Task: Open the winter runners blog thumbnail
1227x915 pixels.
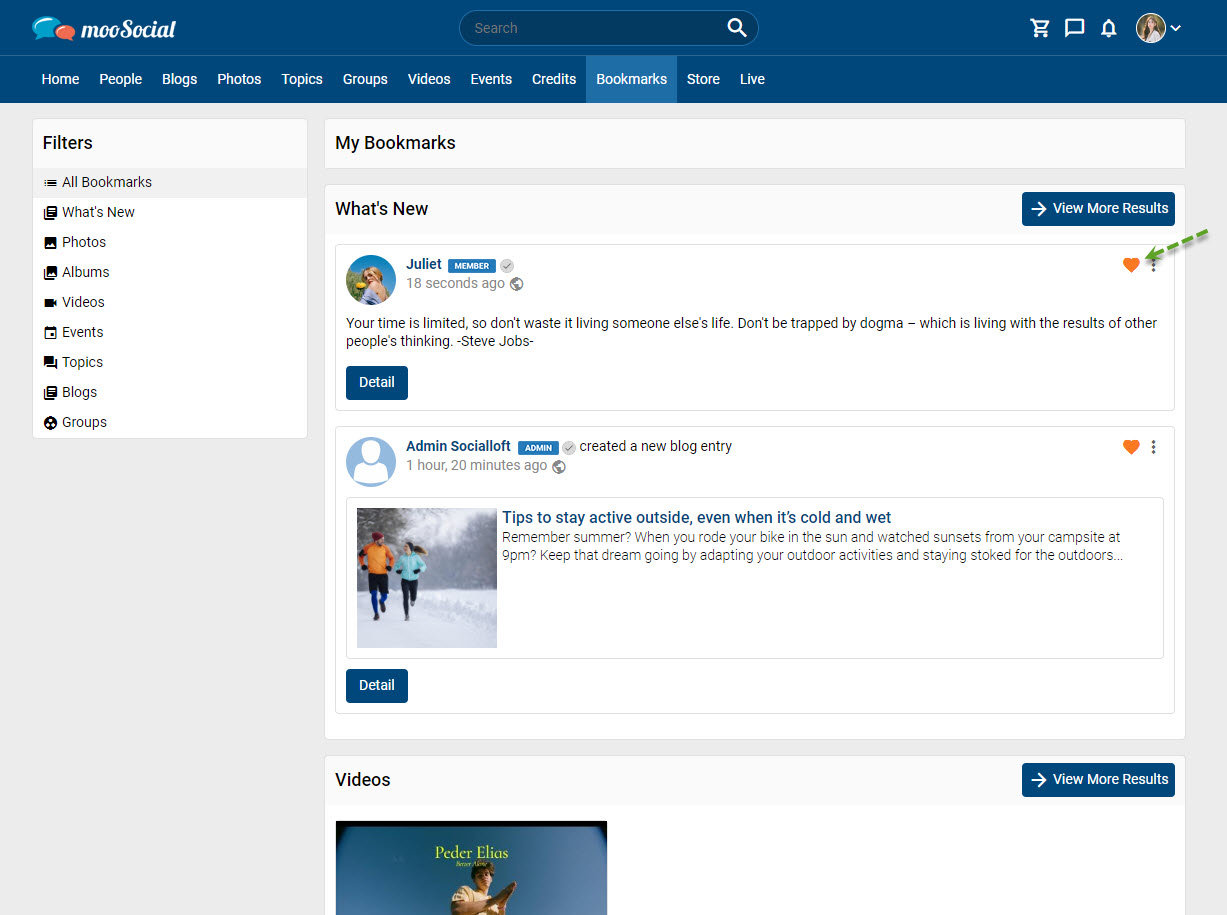Action: click(x=427, y=578)
